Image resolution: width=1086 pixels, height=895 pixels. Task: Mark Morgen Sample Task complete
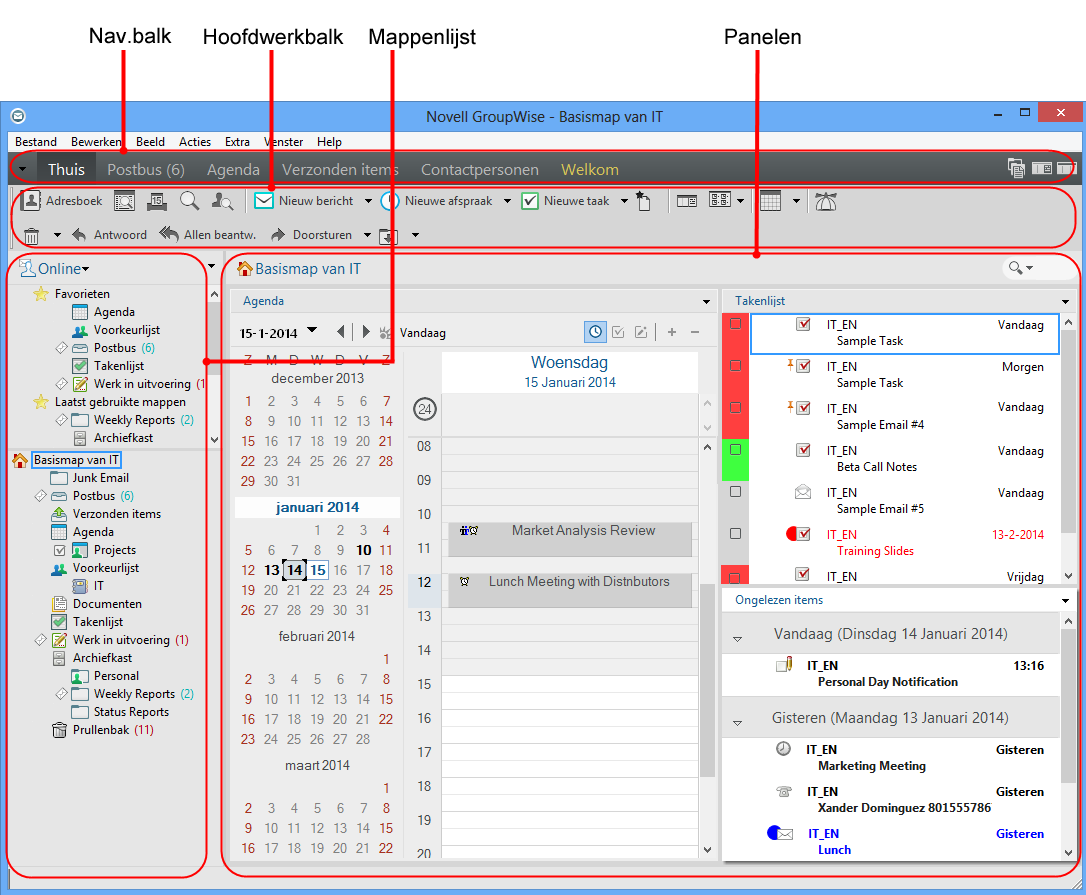pyautogui.click(x=803, y=366)
